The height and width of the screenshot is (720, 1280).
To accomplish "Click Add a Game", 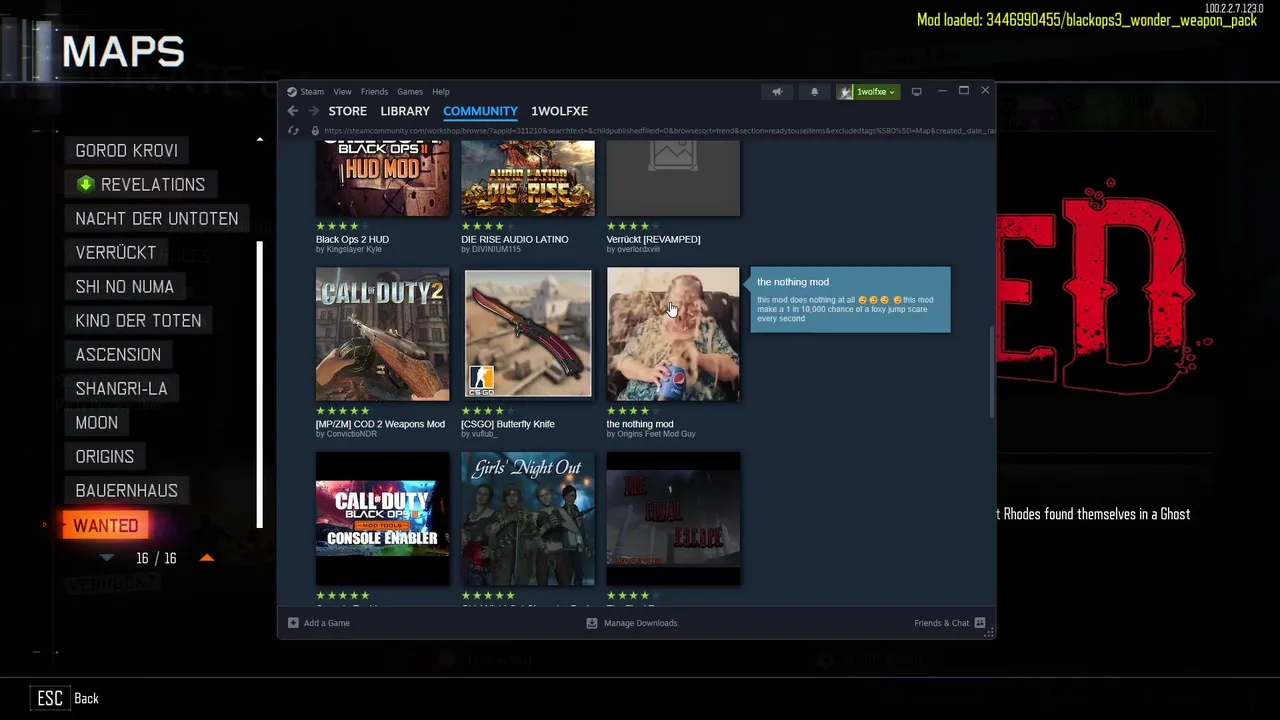I will click(326, 623).
